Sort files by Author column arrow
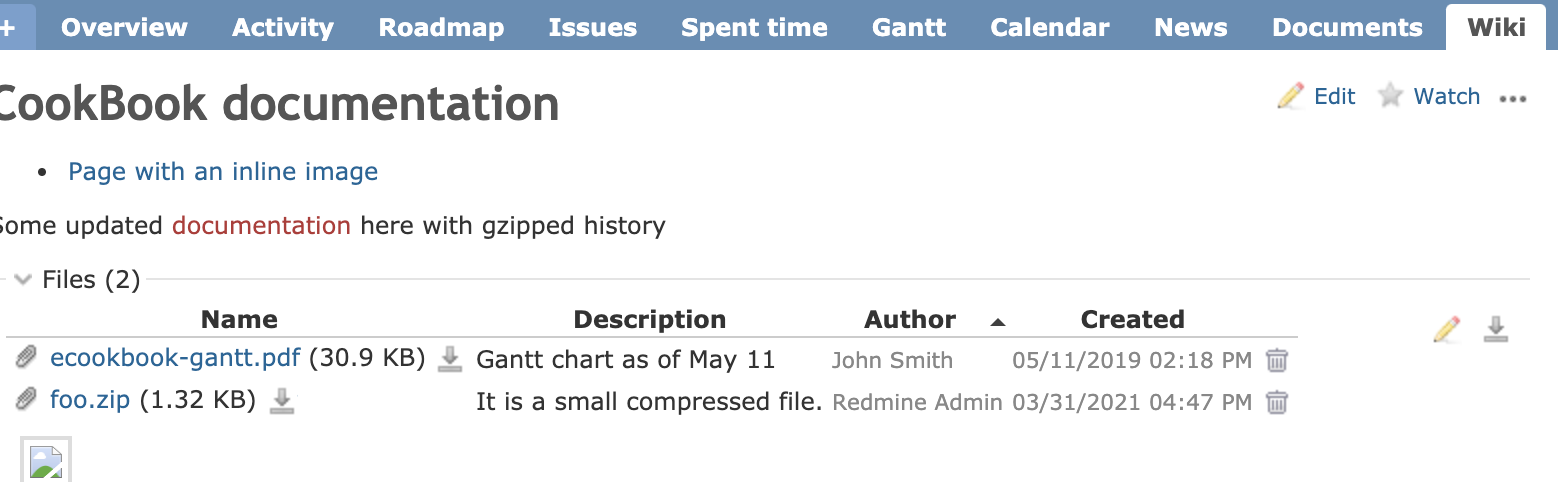Viewport: 1558px width, 482px height. click(997, 321)
